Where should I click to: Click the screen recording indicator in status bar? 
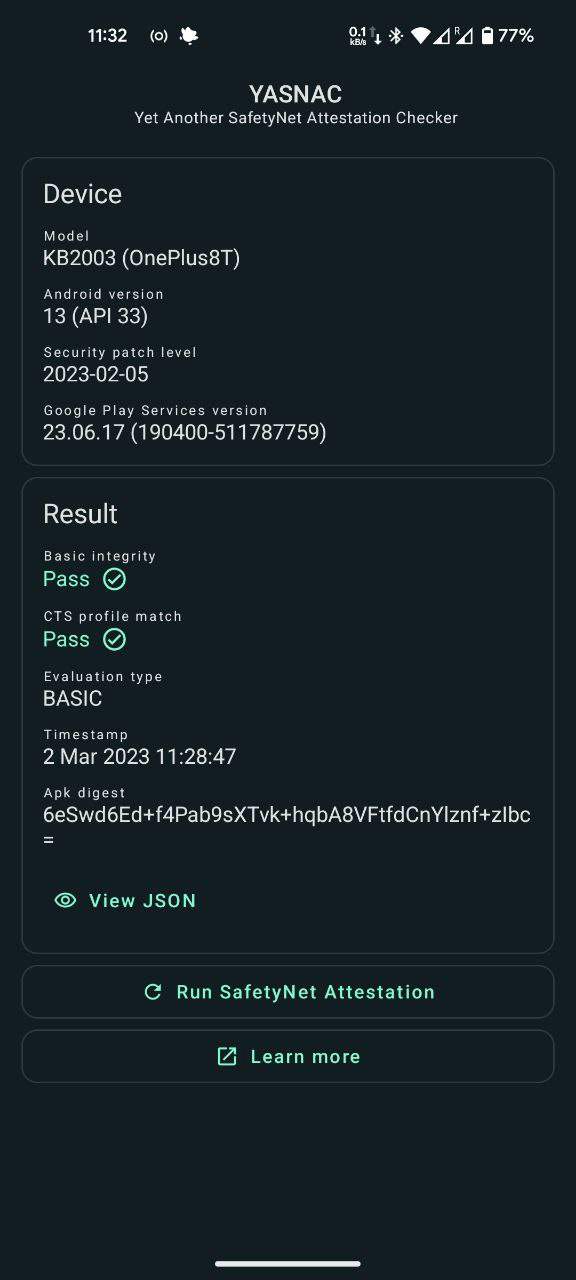click(158, 35)
